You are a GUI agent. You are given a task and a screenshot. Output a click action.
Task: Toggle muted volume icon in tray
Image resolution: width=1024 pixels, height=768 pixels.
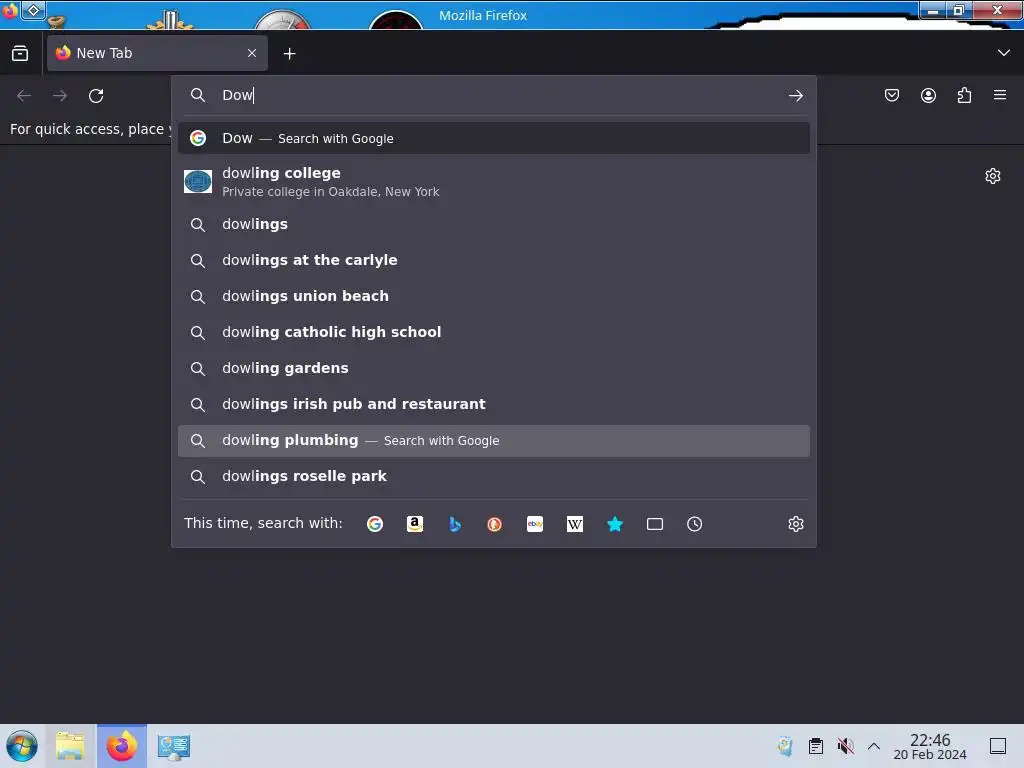pos(845,746)
